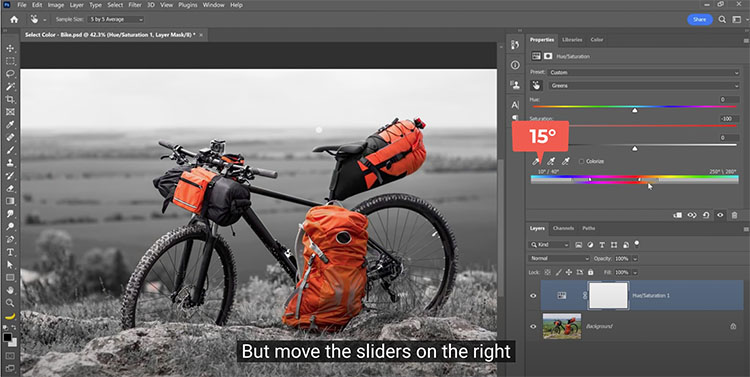Switch to the Channels tab
The height and width of the screenshot is (377, 750).
(563, 228)
